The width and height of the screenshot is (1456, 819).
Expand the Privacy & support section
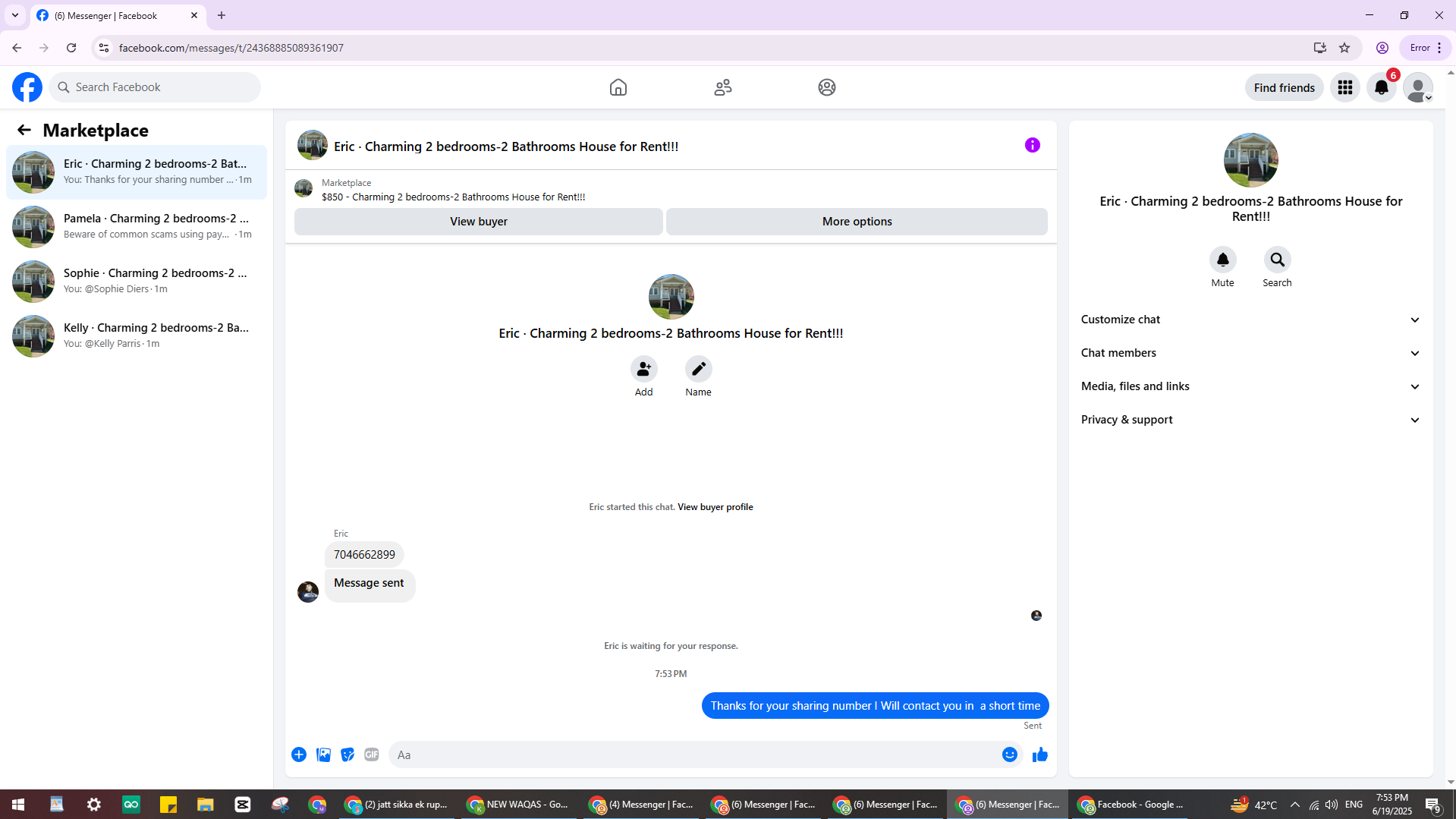point(1251,420)
